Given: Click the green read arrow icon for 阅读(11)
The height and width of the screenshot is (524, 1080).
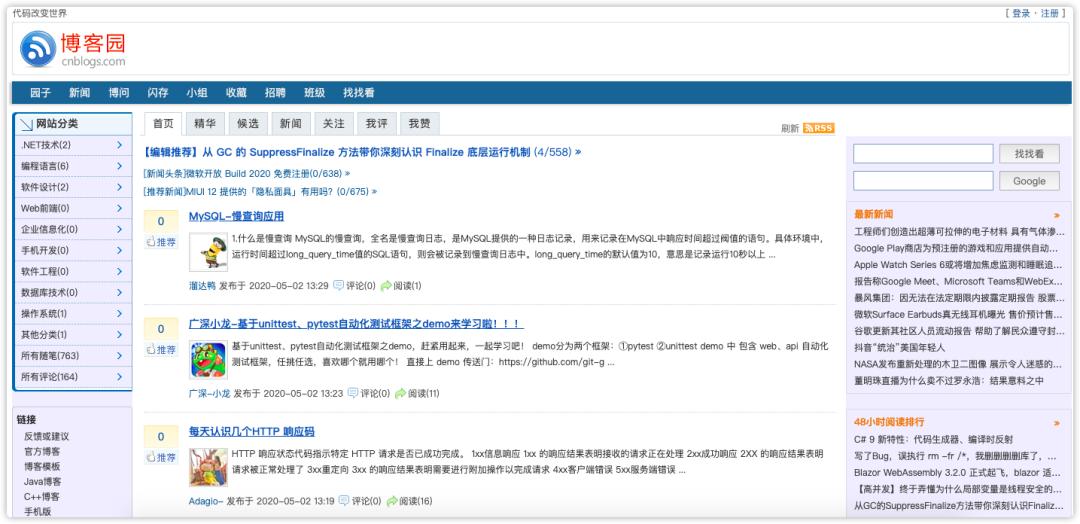Looking at the screenshot, I should [400, 393].
